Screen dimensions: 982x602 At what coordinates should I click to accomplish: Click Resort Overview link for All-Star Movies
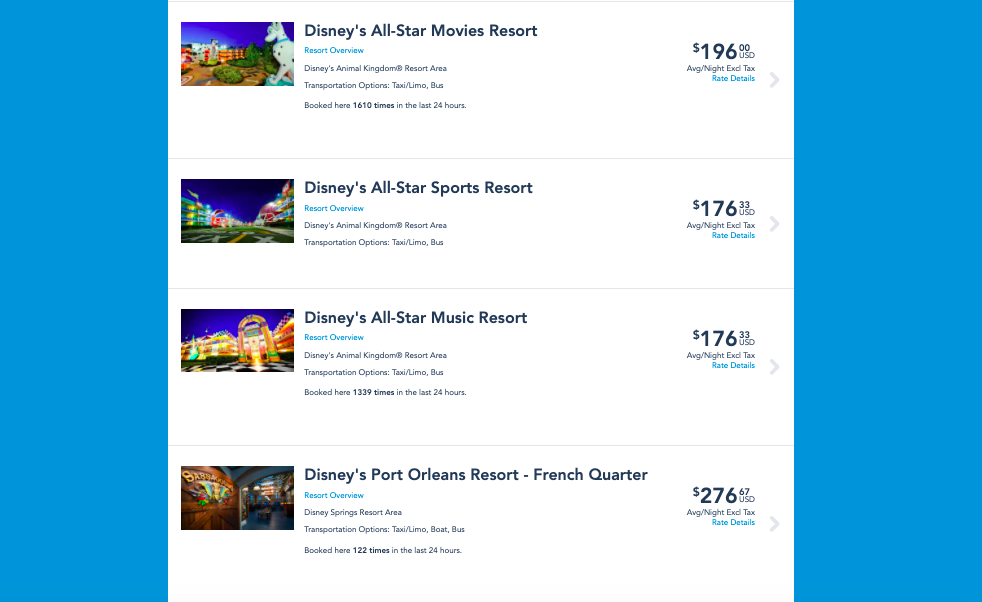[334, 51]
